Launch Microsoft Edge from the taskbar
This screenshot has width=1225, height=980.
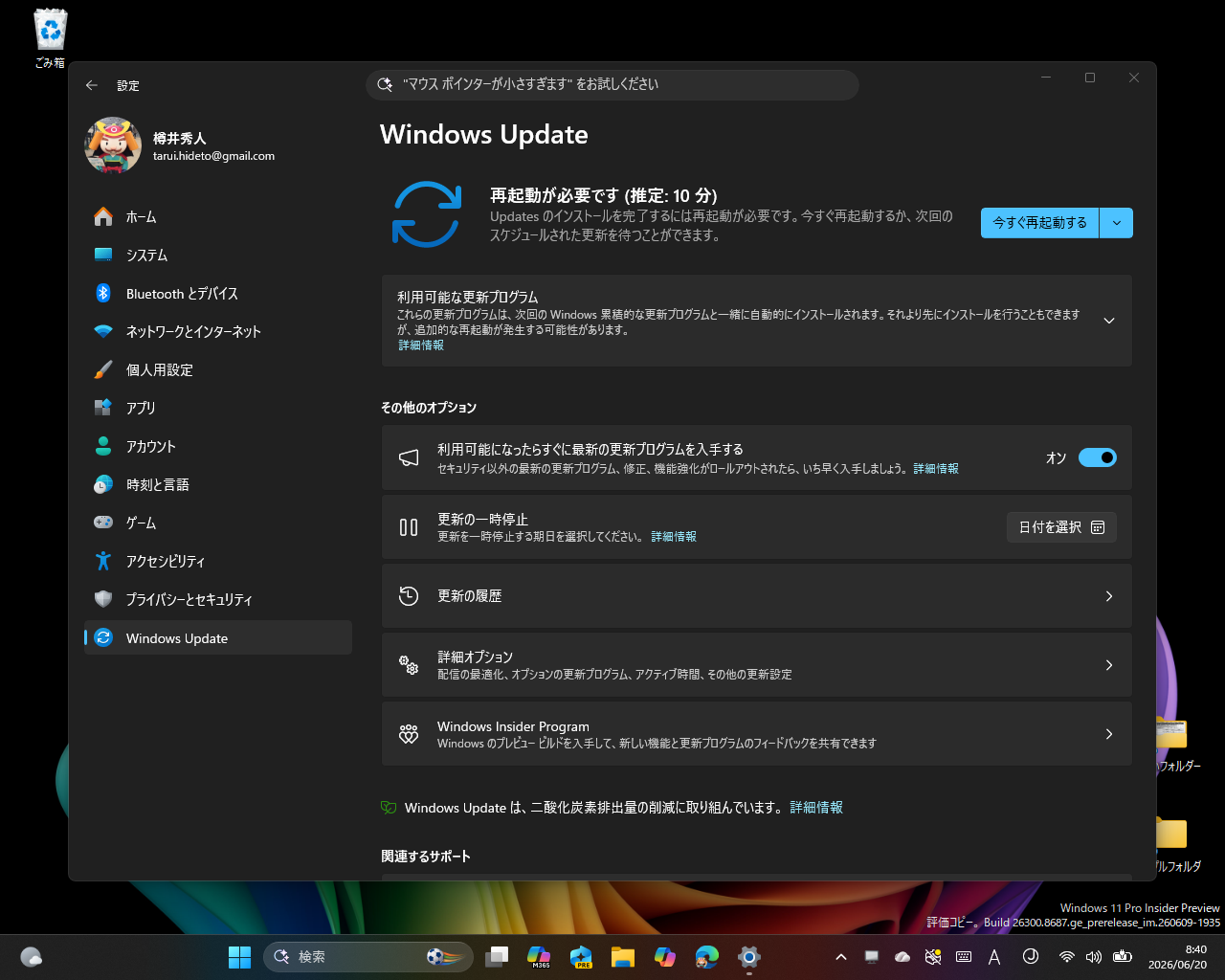[x=707, y=957]
